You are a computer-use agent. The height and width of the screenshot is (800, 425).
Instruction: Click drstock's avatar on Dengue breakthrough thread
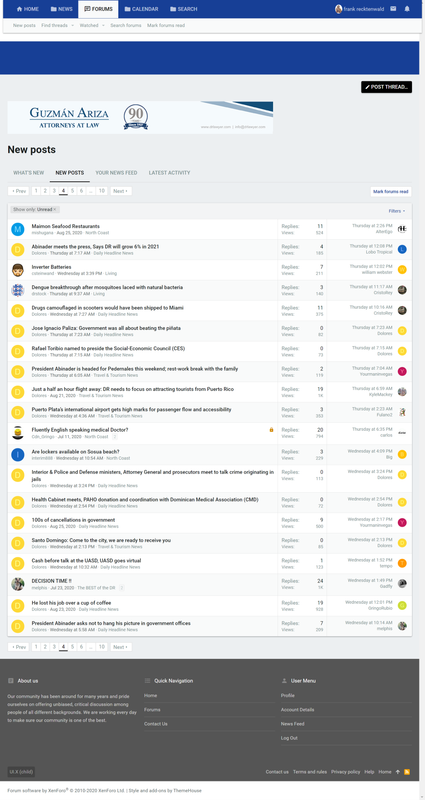pyautogui.click(x=18, y=291)
